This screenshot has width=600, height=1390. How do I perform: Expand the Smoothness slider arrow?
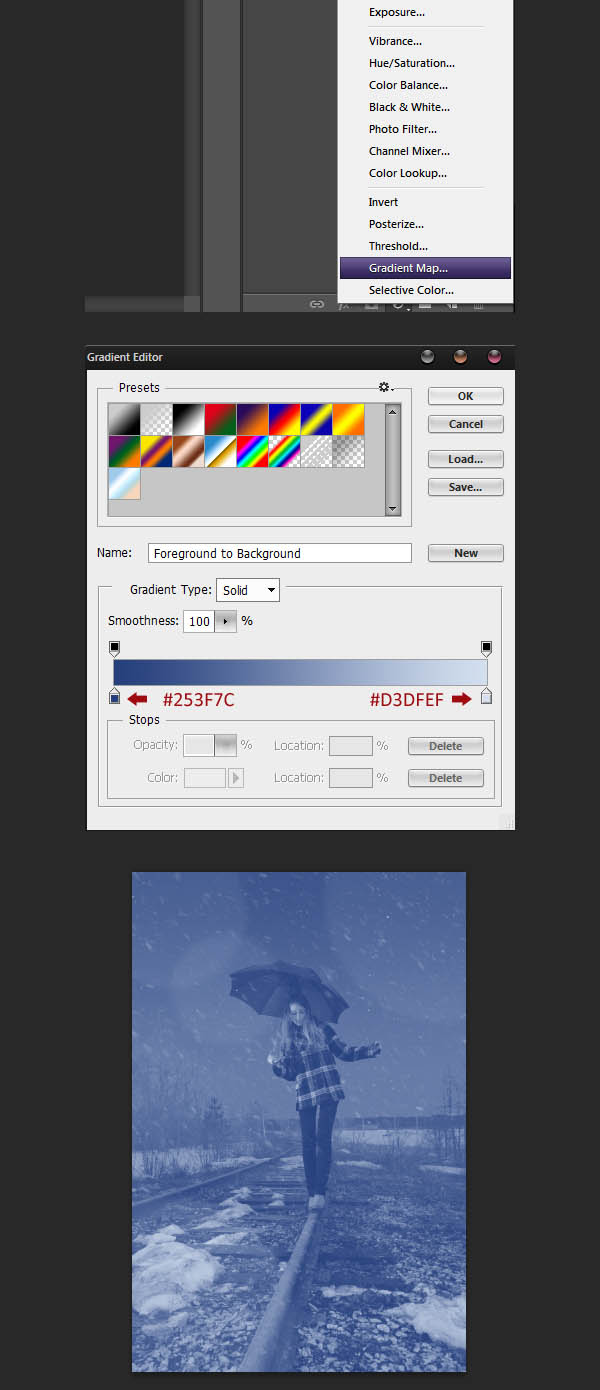(226, 621)
